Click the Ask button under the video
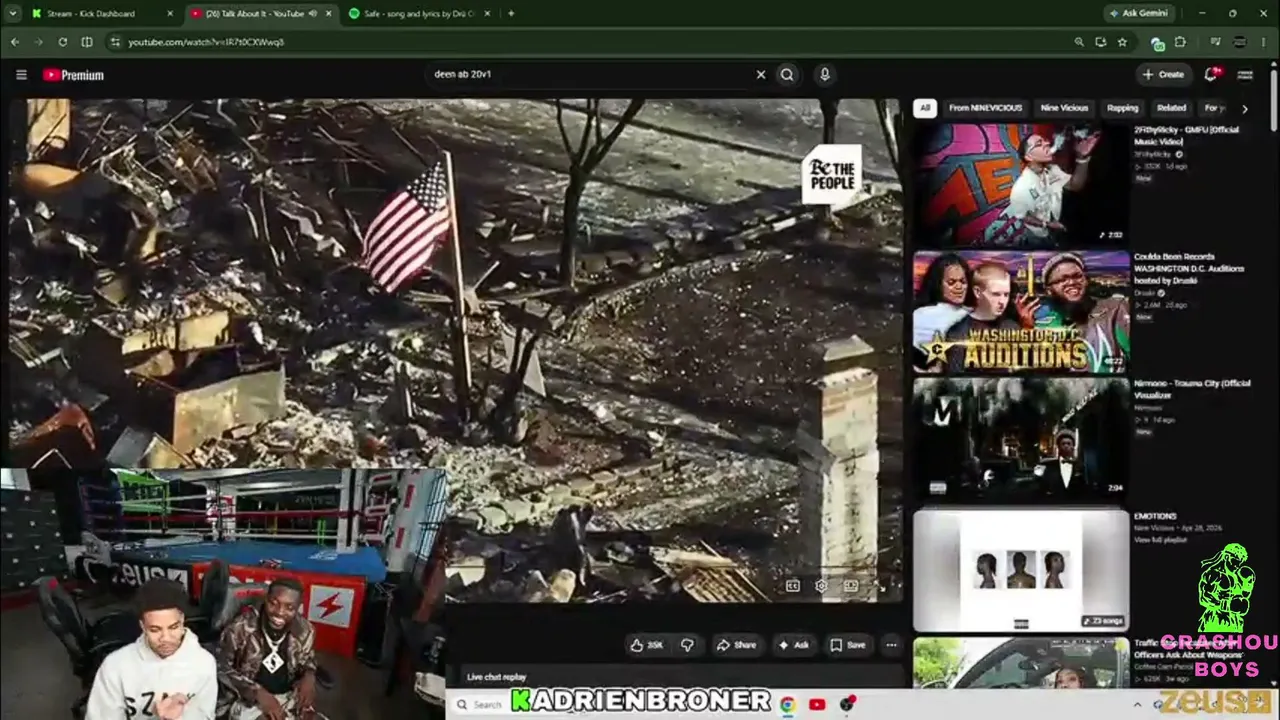 coord(793,645)
